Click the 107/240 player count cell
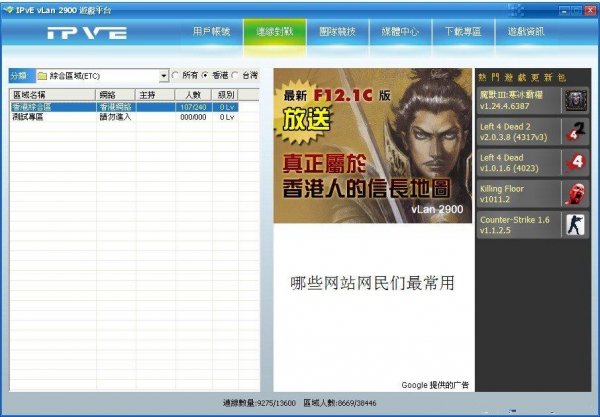 (193, 108)
